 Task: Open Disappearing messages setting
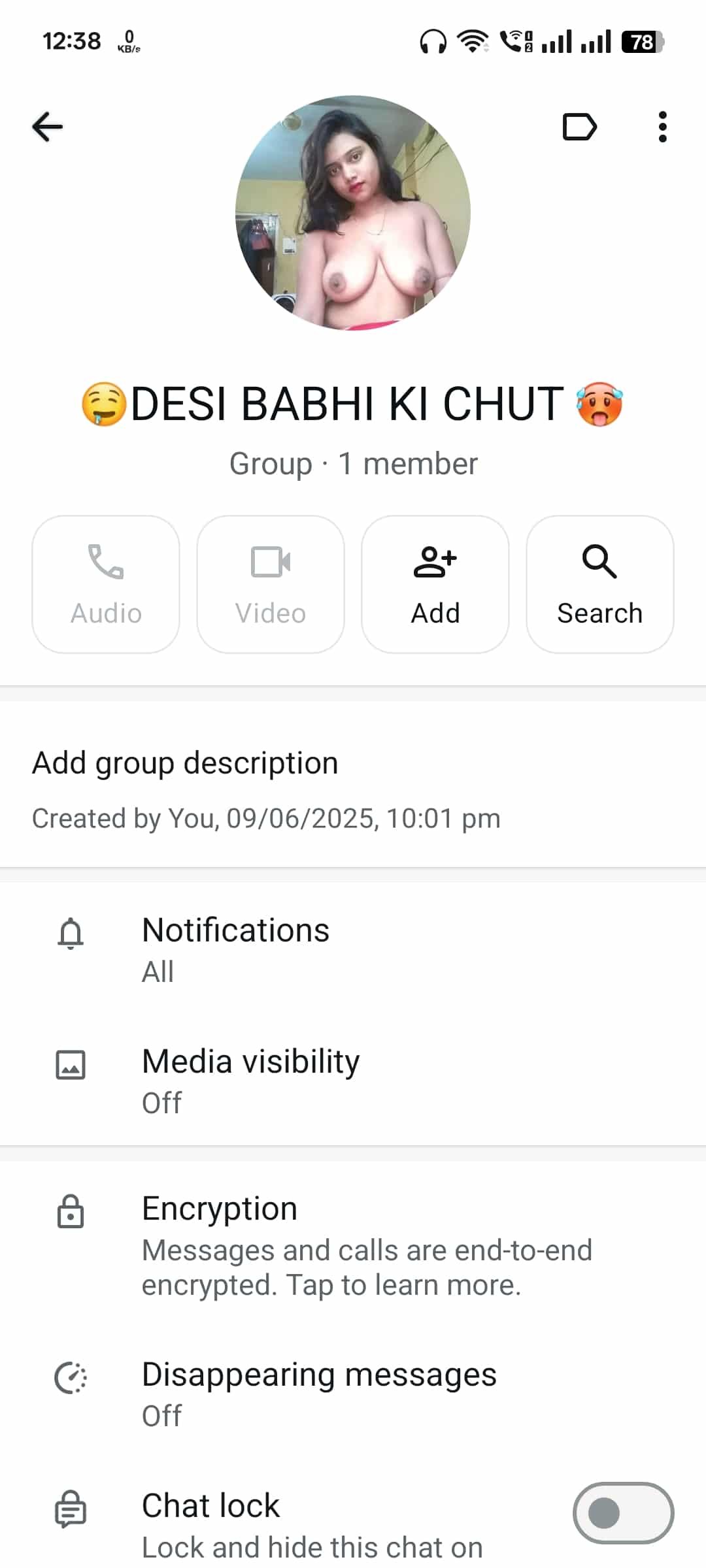tap(353, 1394)
